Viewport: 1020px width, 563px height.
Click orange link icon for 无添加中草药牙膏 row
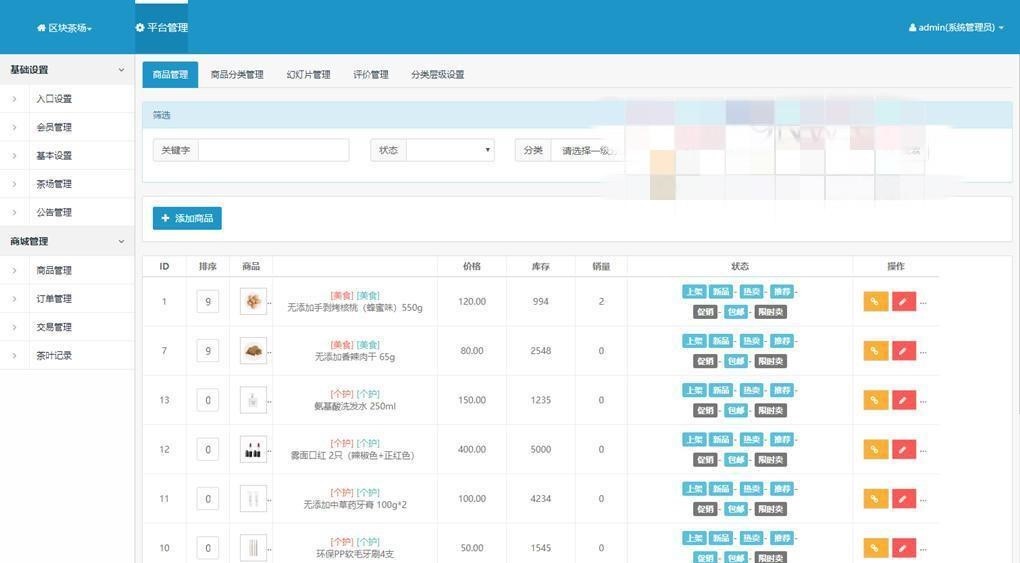(x=876, y=499)
